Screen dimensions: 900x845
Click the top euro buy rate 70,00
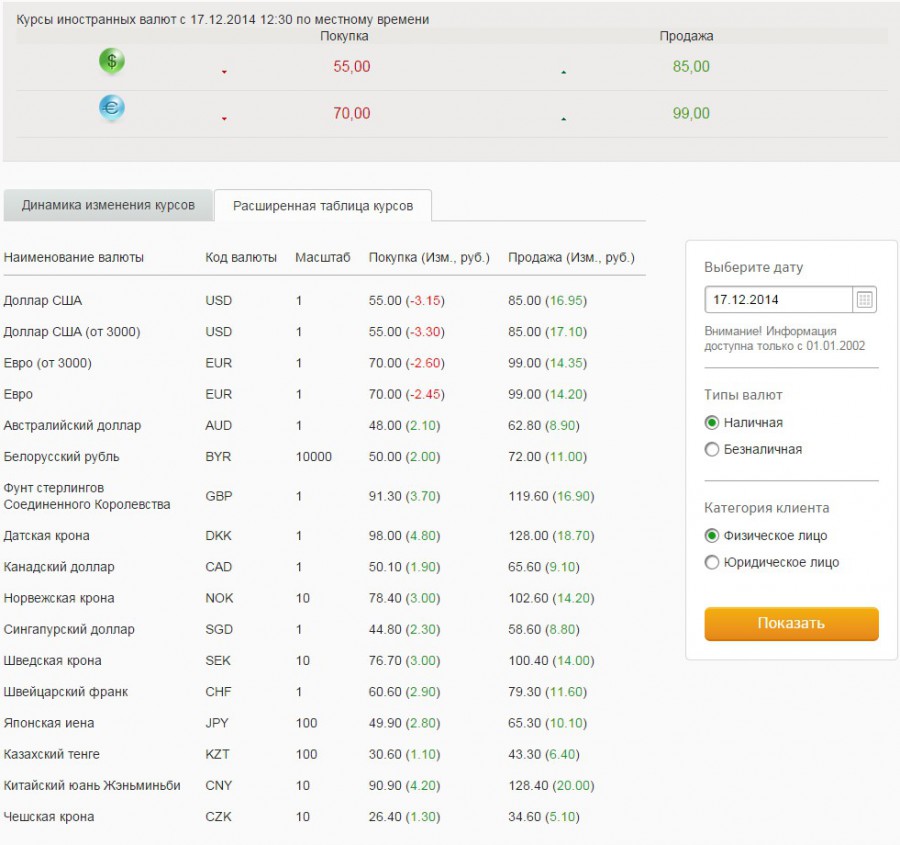[352, 114]
